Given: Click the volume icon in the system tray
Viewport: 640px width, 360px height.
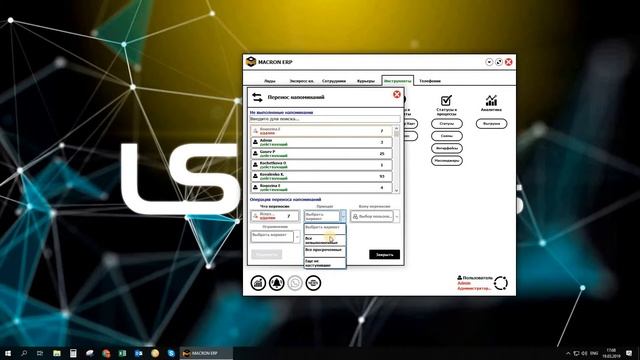Looking at the screenshot, I should coord(584,353).
